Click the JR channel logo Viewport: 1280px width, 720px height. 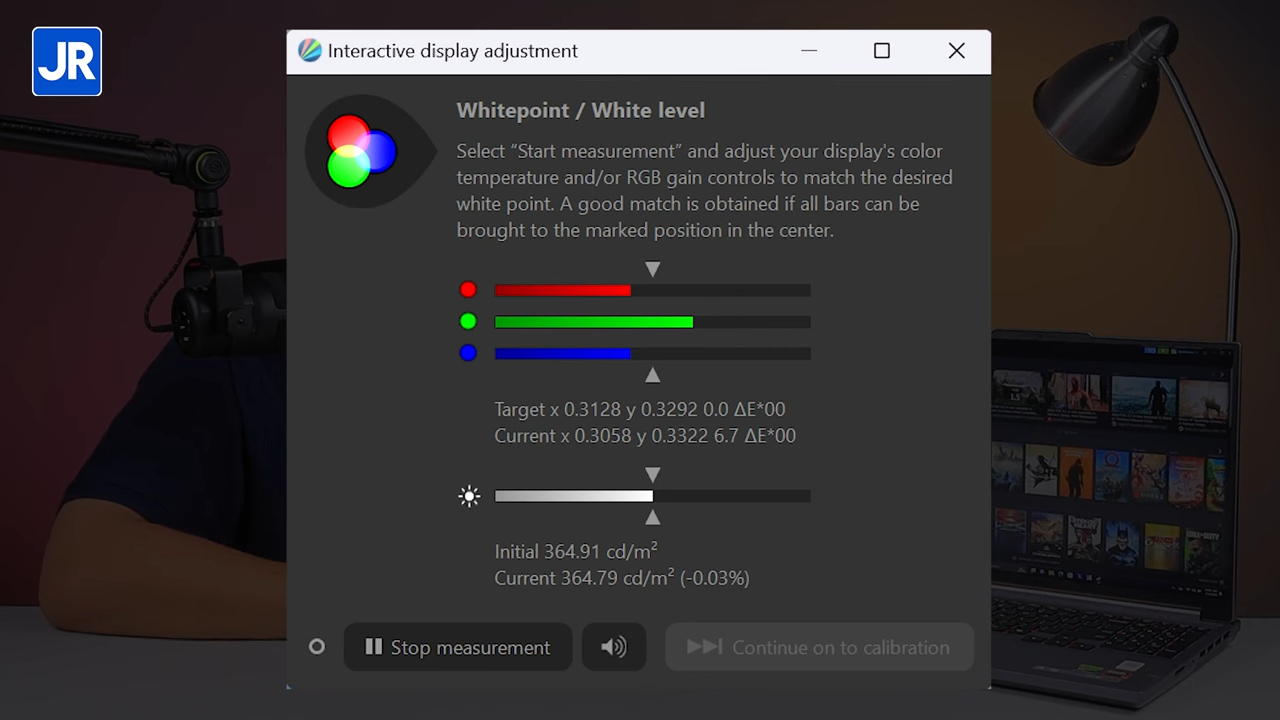point(66,61)
